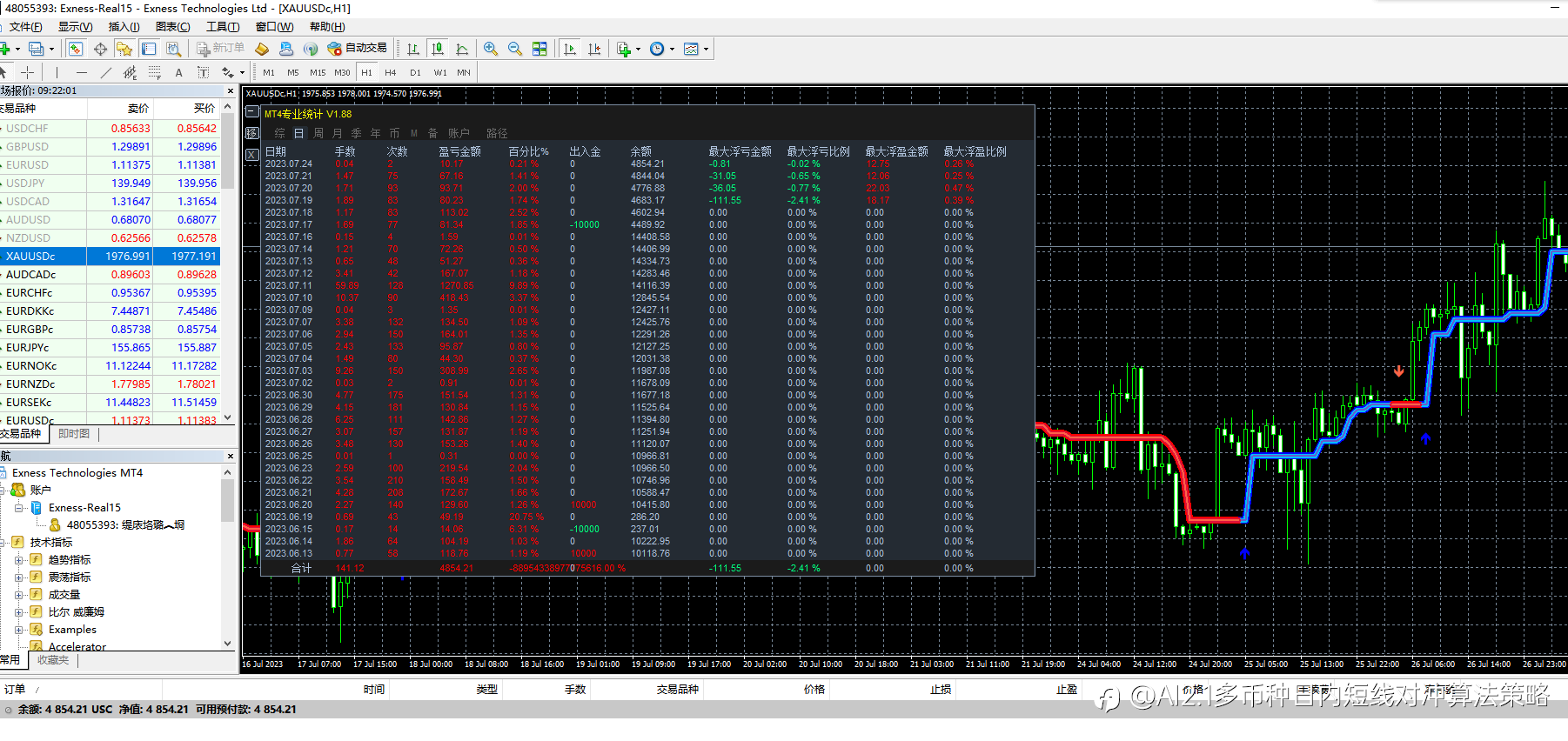1568x741 pixels.
Task: Click the Zoom Out magnifier icon
Action: (x=515, y=49)
